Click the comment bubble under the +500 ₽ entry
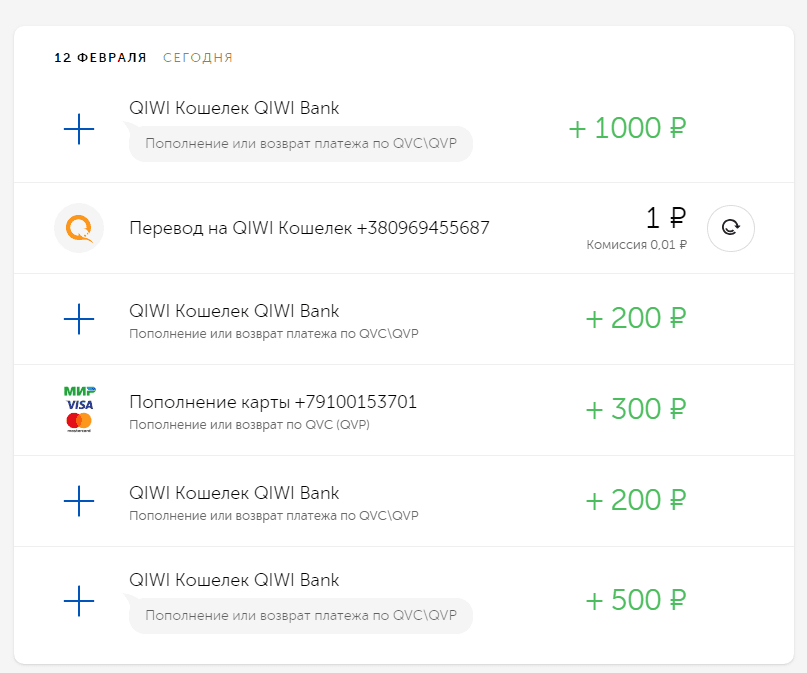 pyautogui.click(x=300, y=615)
